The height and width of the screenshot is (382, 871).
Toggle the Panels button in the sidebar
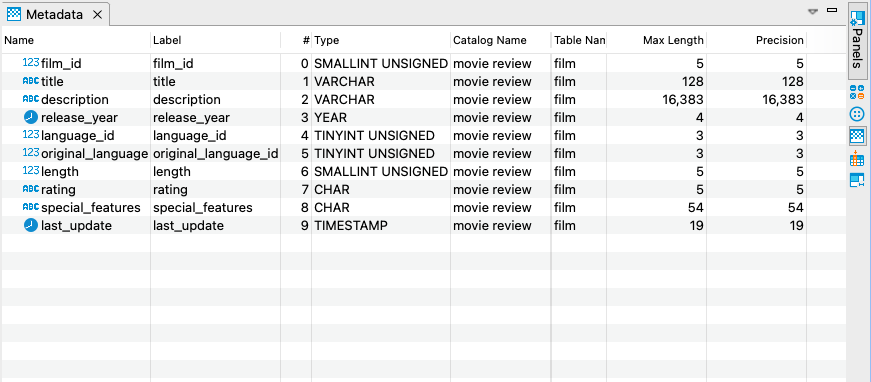(x=857, y=40)
